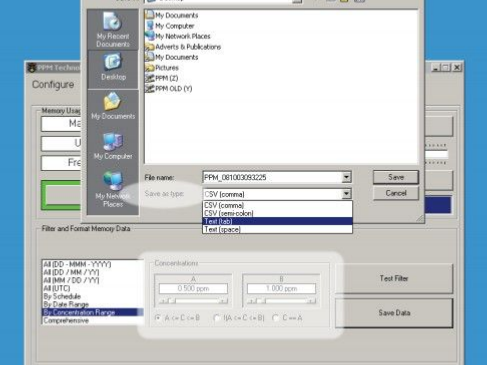
Task: Open My Documents in the places sidebar
Action: point(113,107)
